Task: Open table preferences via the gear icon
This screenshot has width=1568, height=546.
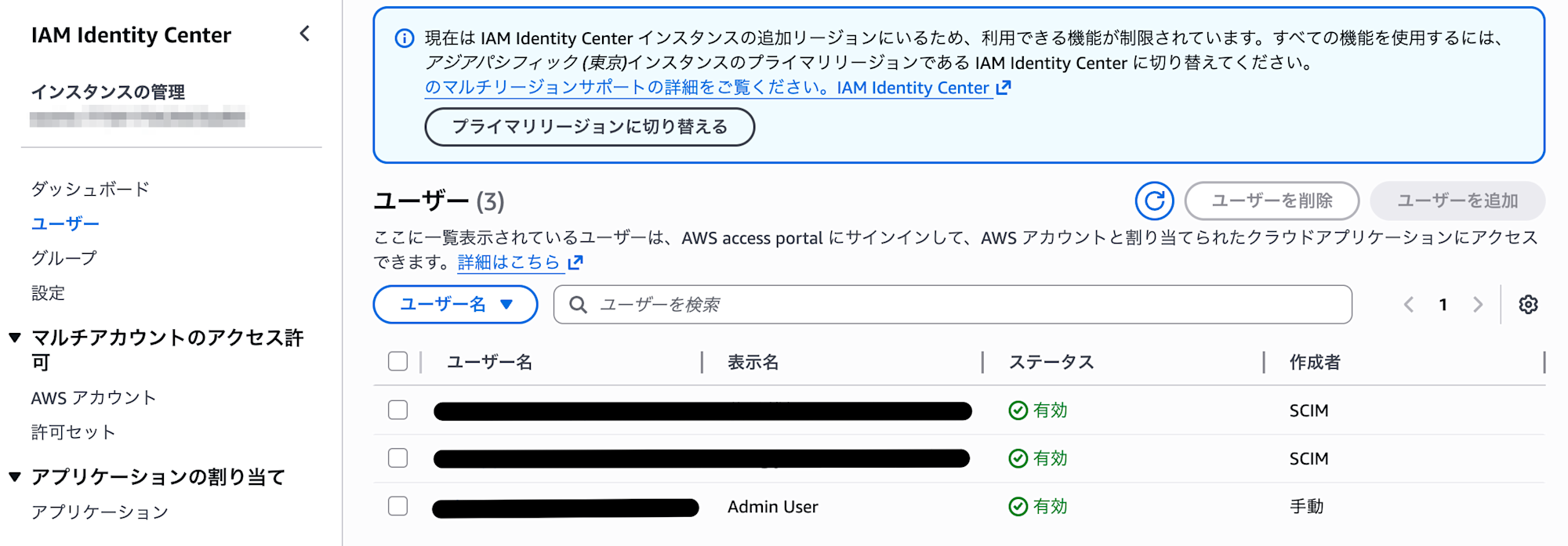Action: click(1527, 305)
